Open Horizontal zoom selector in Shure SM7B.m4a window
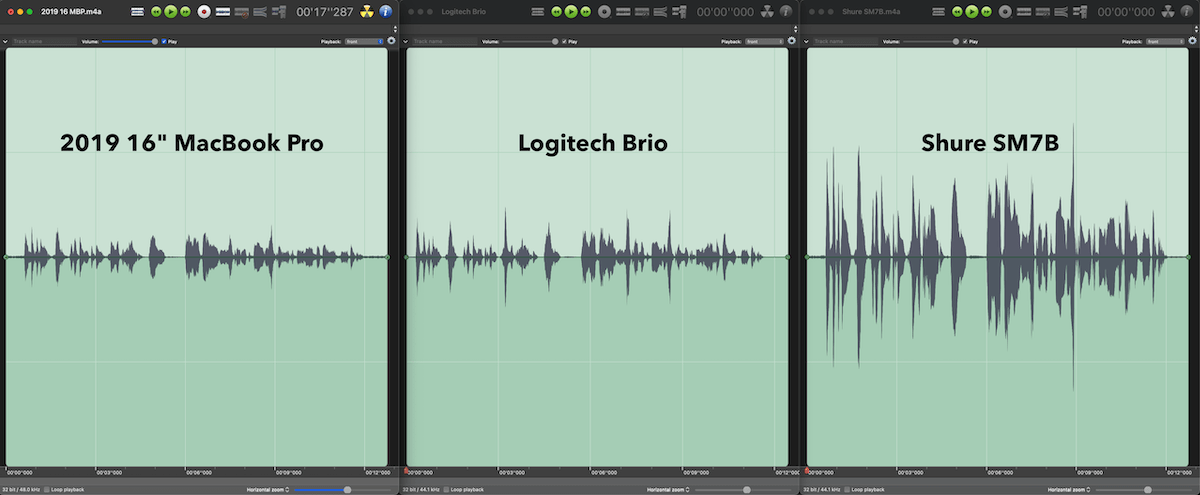The image size is (1200, 495). click(x=1068, y=489)
